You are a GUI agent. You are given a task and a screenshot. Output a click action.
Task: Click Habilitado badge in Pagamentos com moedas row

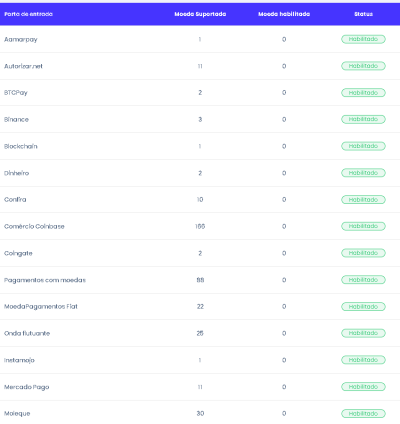pos(363,280)
